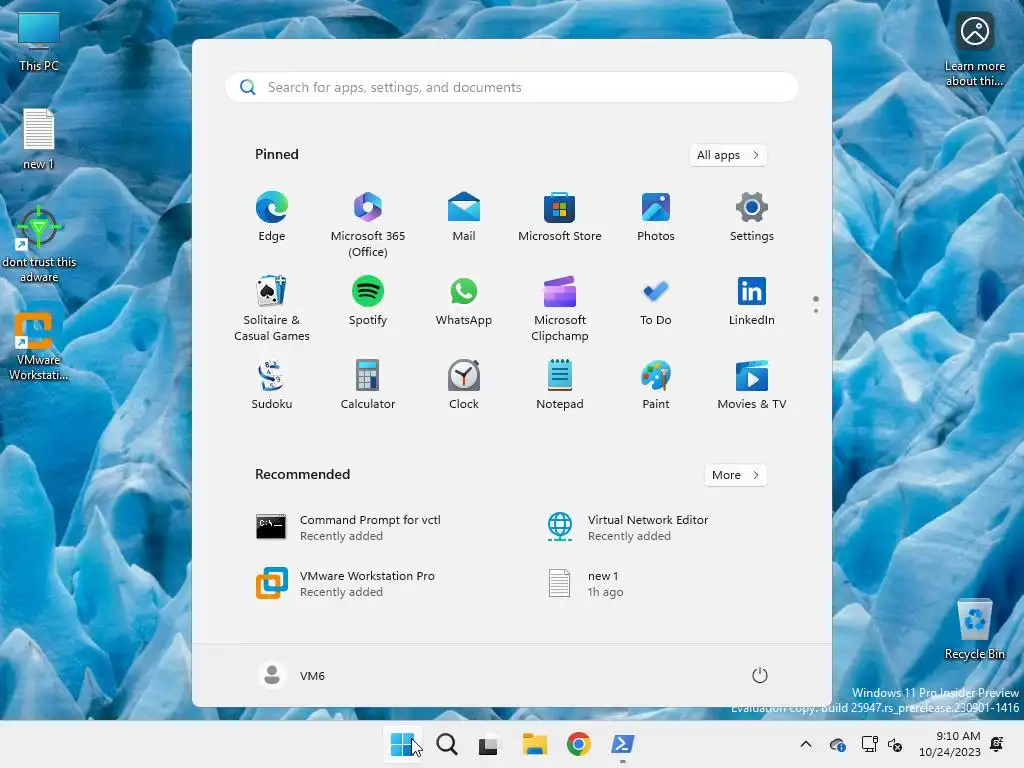
Task: Open Task View on the taskbar
Action: tap(488, 744)
